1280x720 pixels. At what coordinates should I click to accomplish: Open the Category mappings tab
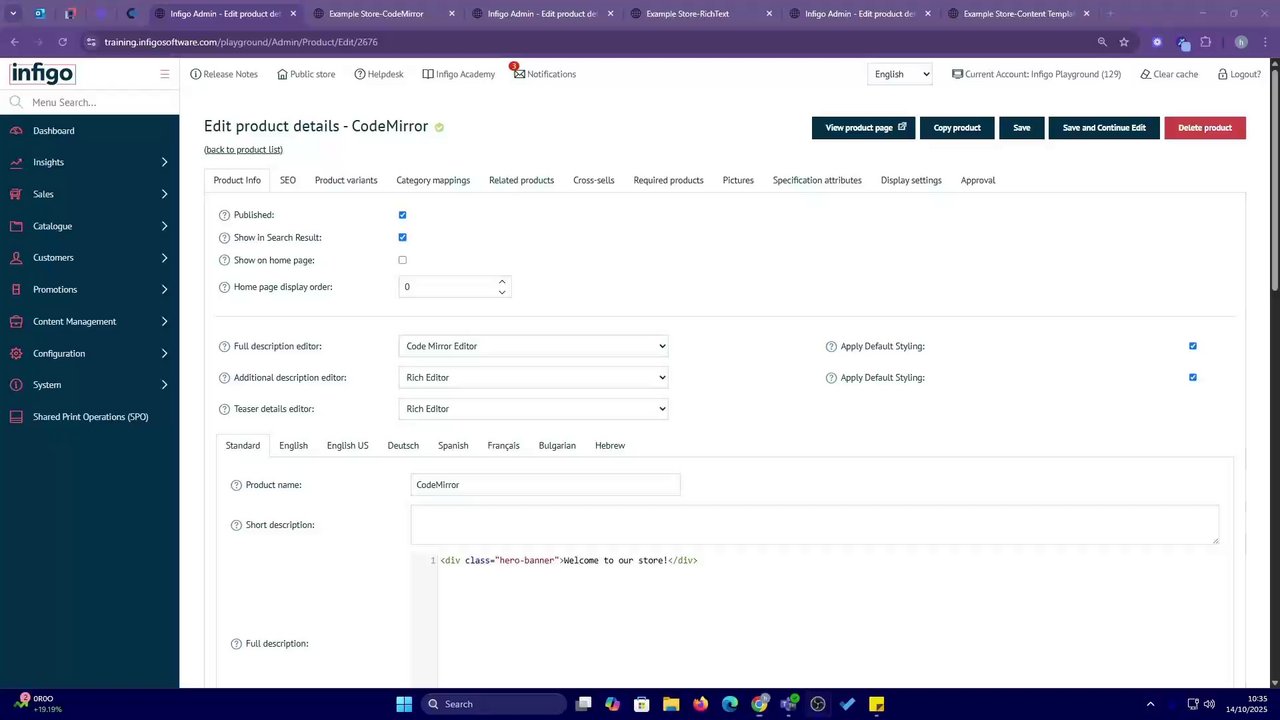click(x=433, y=180)
